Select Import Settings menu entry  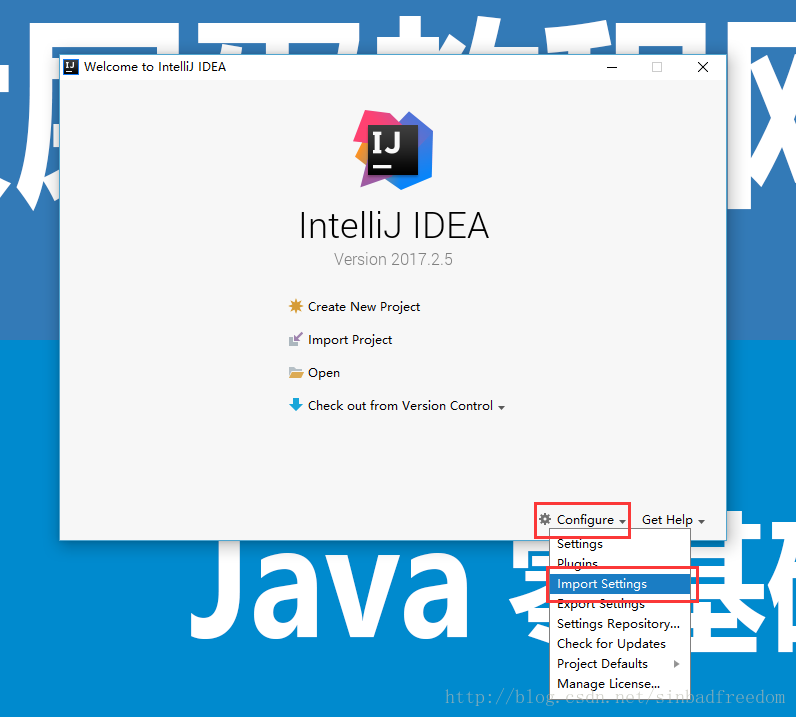coord(620,583)
